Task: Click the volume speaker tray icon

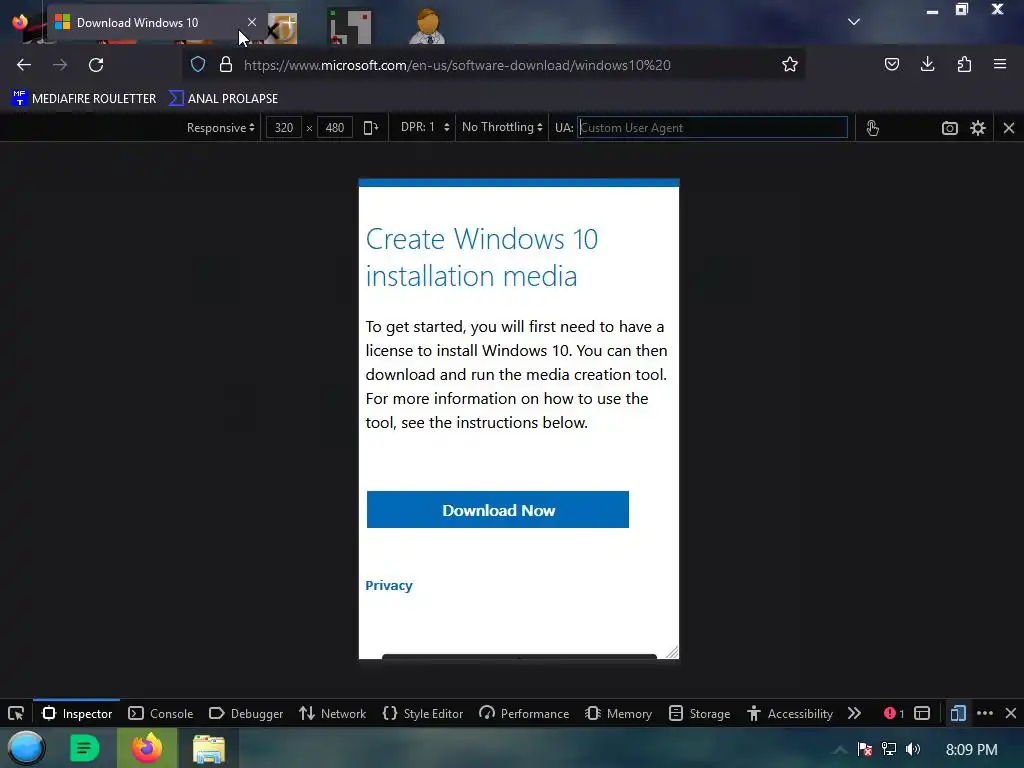Action: [x=913, y=749]
